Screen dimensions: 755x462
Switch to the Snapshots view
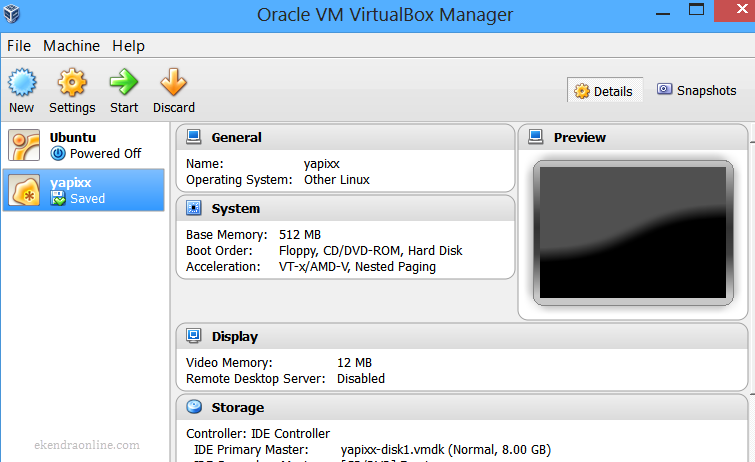click(x=697, y=90)
